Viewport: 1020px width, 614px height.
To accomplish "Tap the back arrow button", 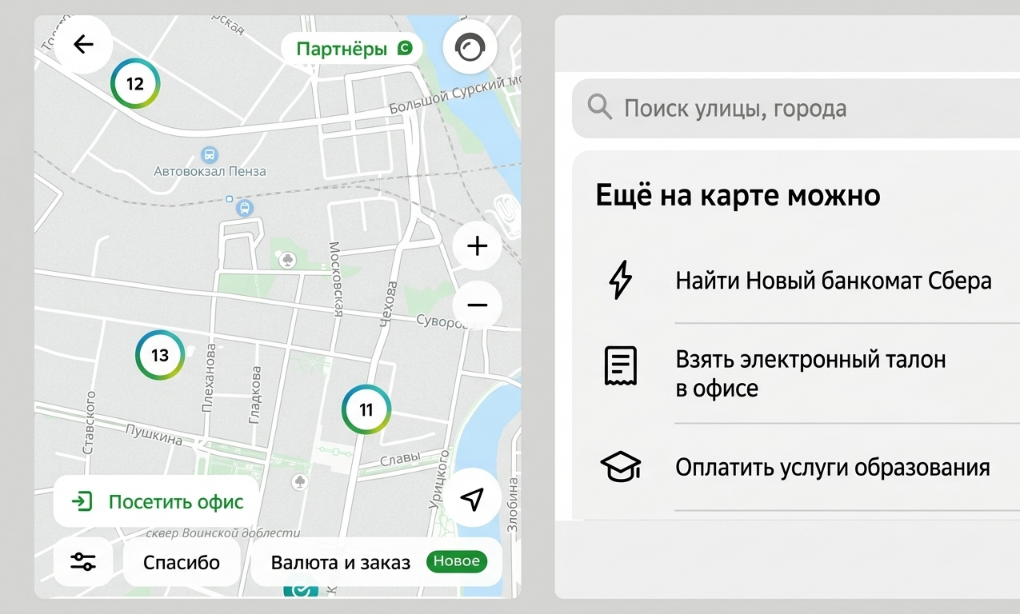I will click(x=84, y=44).
